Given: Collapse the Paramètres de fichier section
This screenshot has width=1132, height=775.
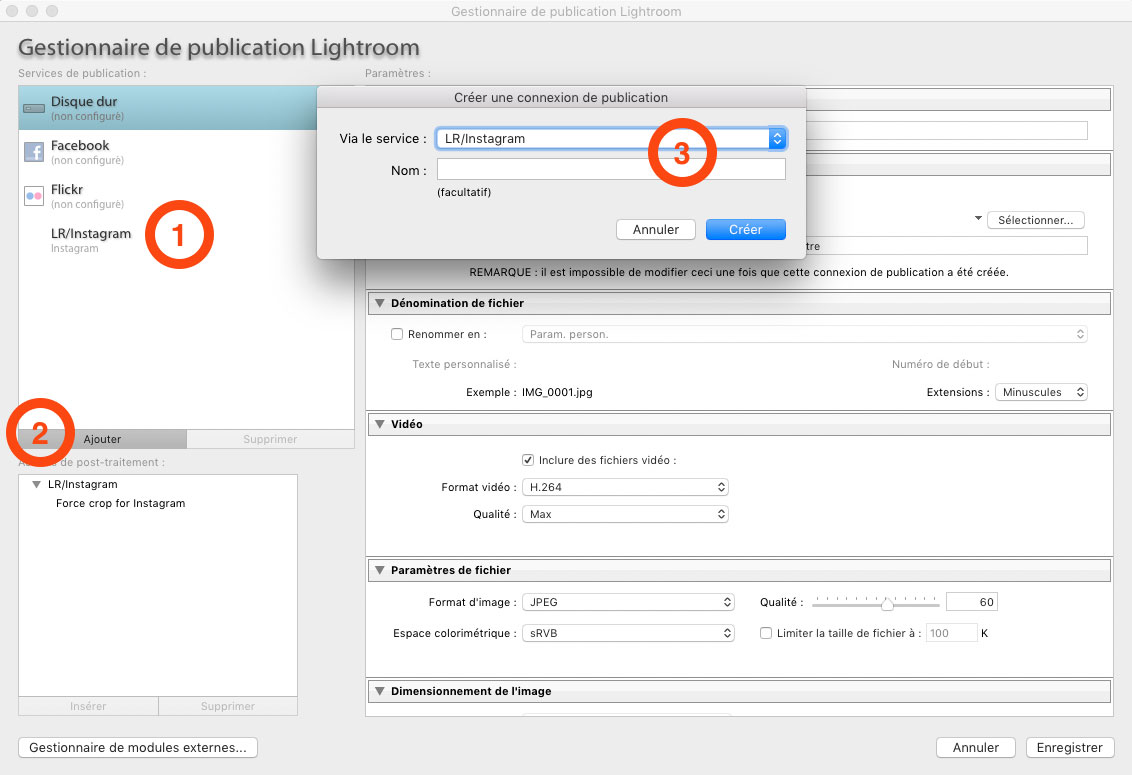Looking at the screenshot, I should (380, 570).
